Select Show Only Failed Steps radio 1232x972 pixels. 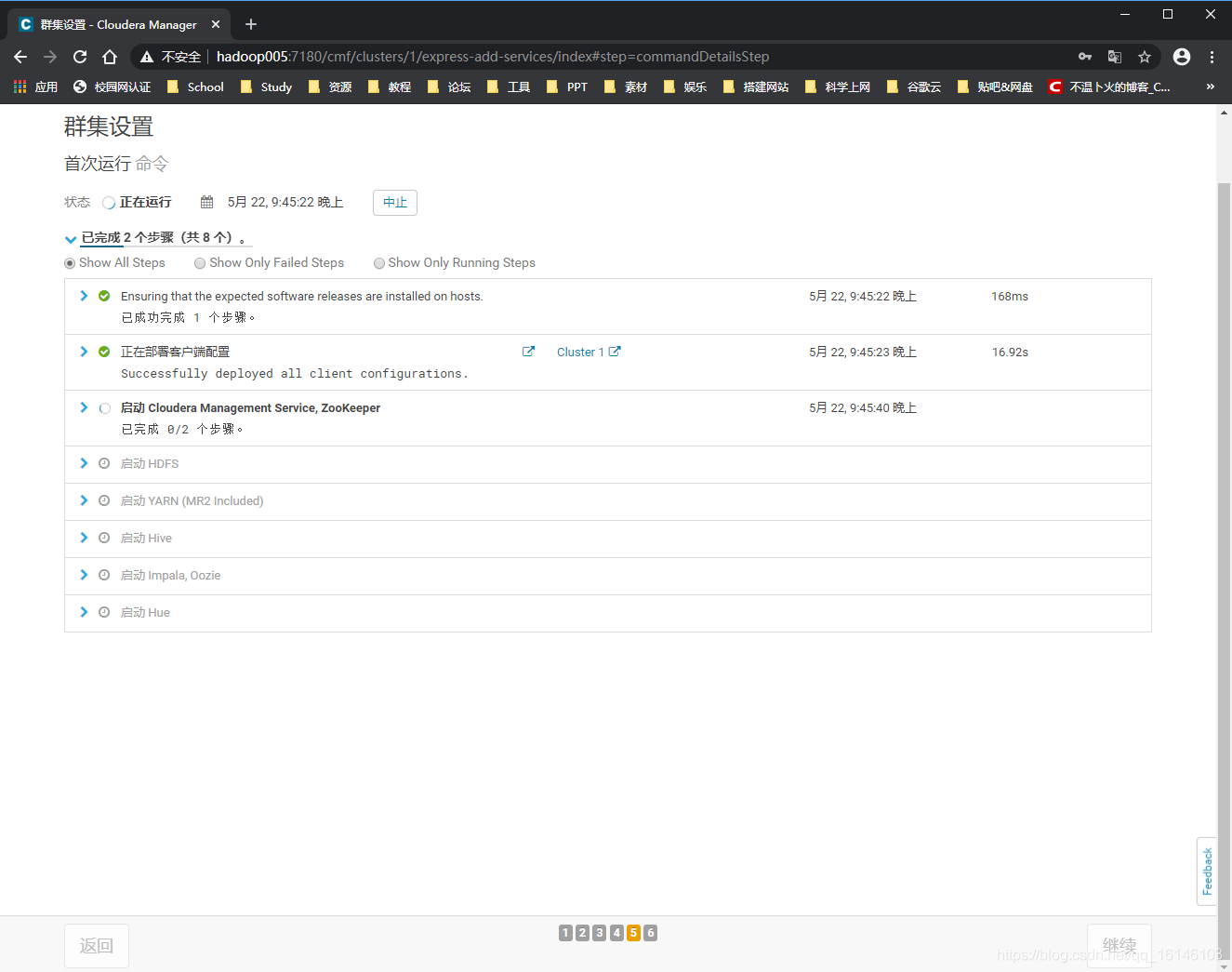coord(200,263)
